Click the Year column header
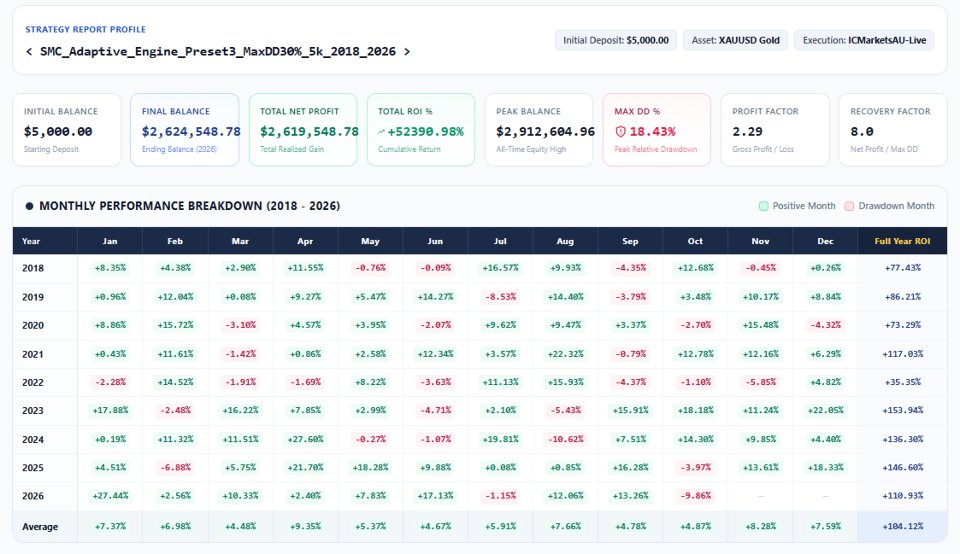 tap(31, 241)
